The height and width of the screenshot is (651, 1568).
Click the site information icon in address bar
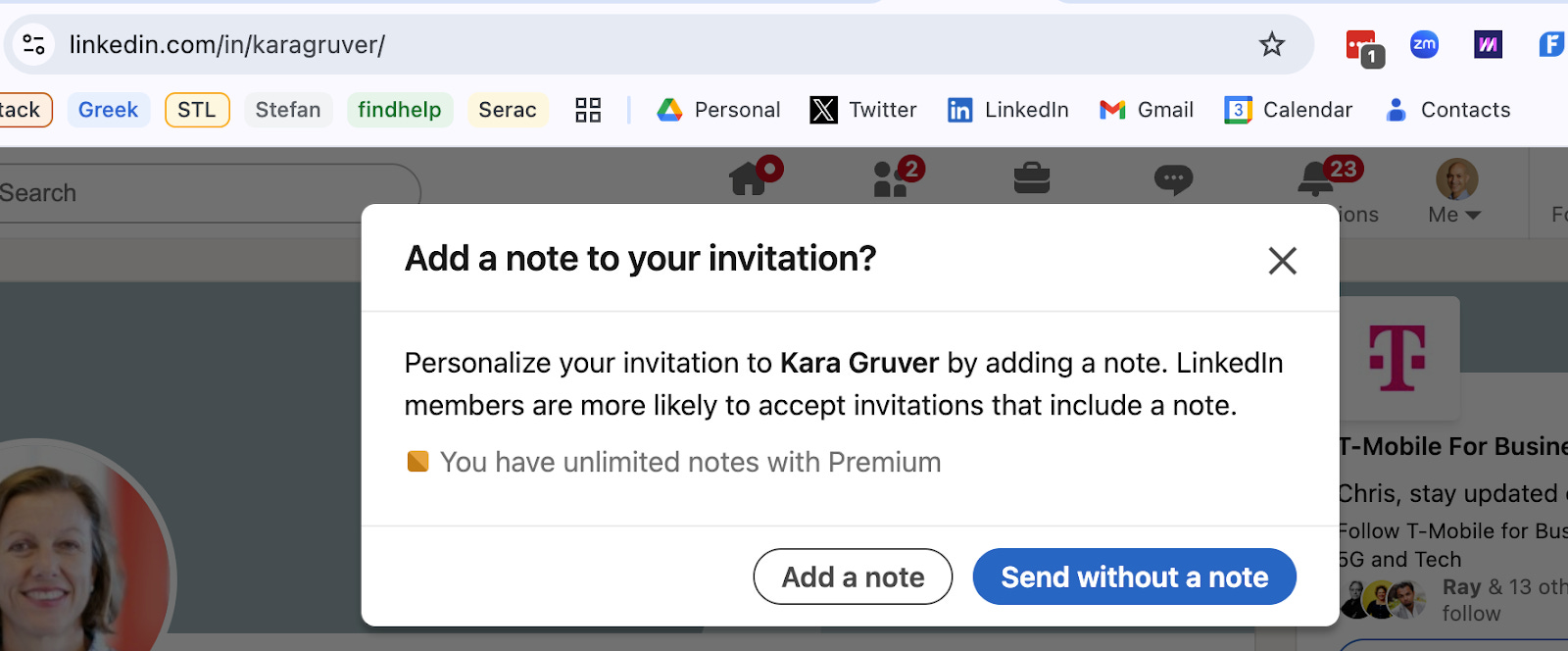[x=34, y=44]
